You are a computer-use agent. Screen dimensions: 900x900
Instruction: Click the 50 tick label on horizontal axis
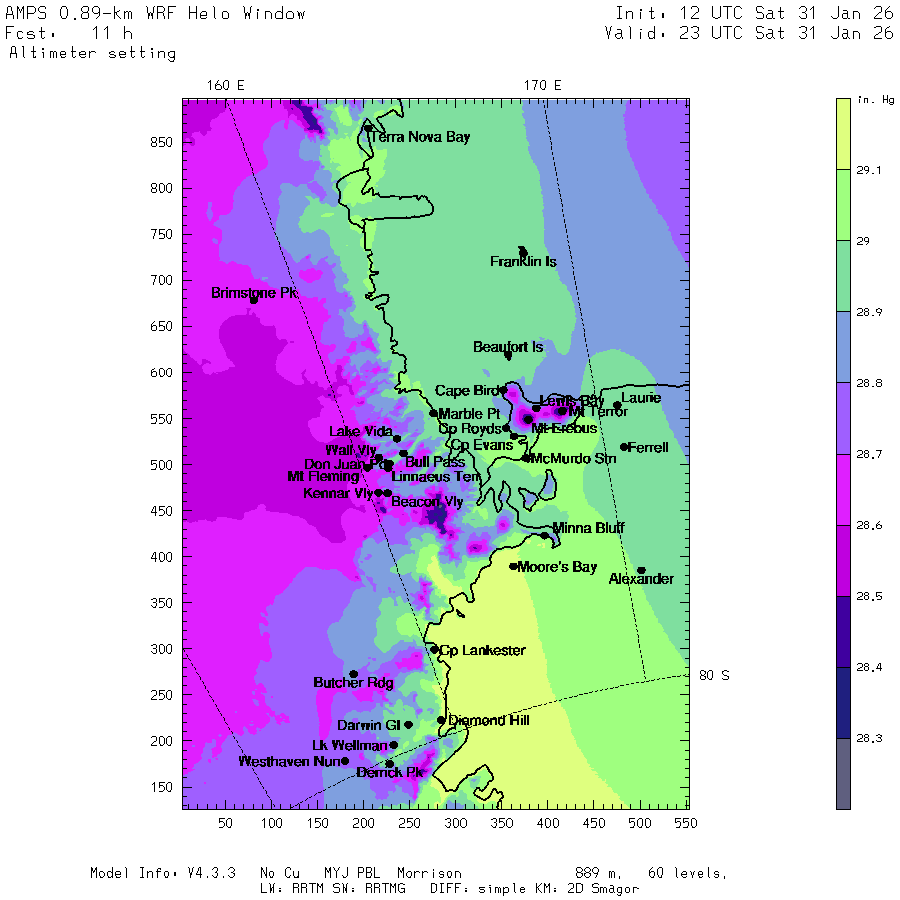click(x=226, y=823)
